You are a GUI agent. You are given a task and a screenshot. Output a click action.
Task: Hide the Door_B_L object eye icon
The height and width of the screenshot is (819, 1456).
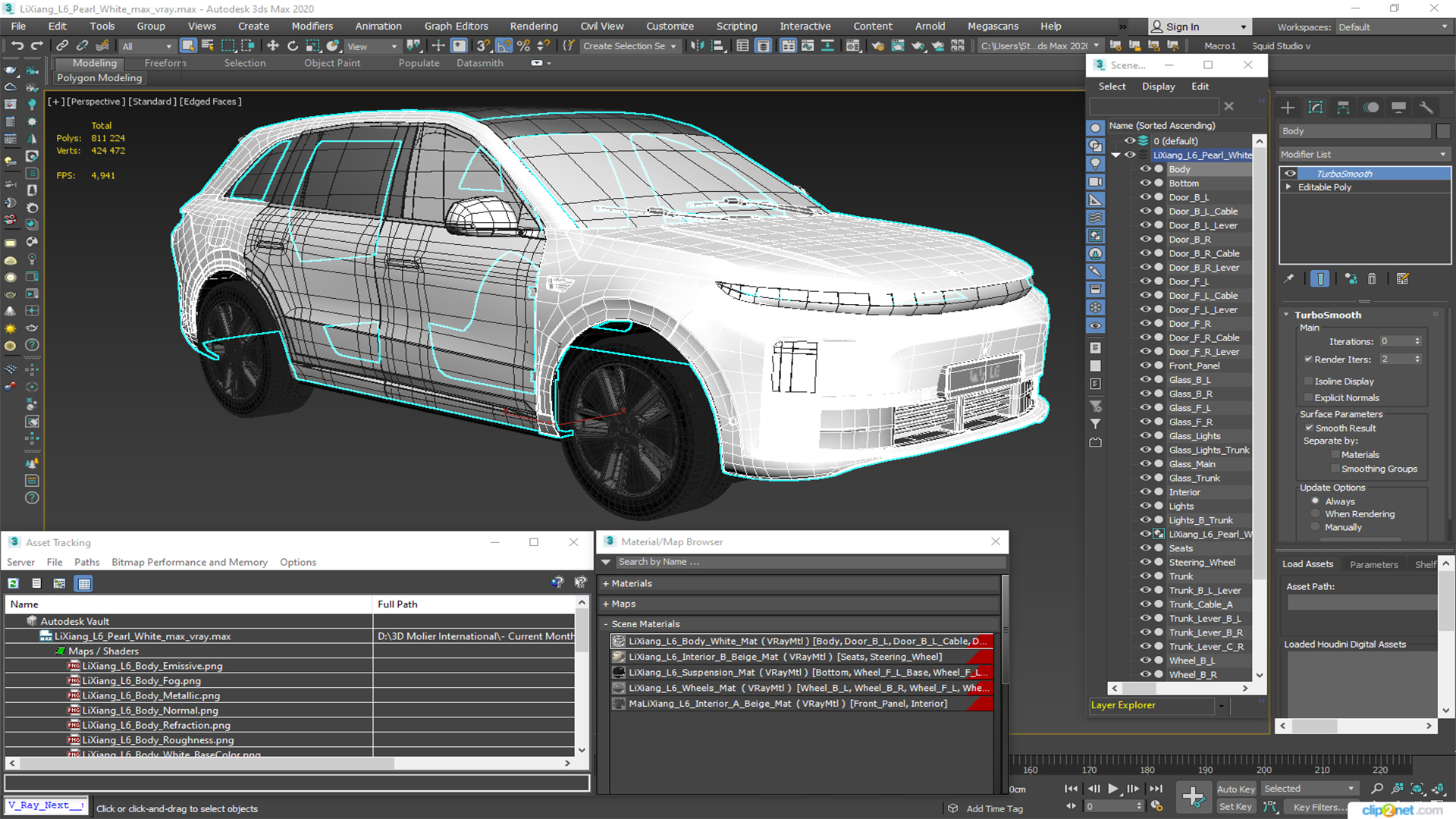click(1145, 197)
